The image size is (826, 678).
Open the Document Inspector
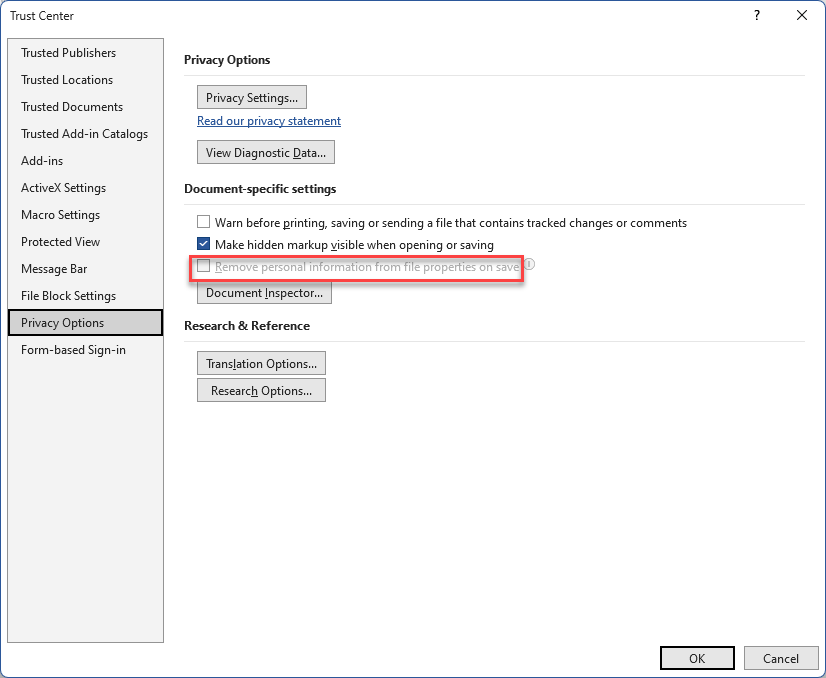pyautogui.click(x=264, y=293)
